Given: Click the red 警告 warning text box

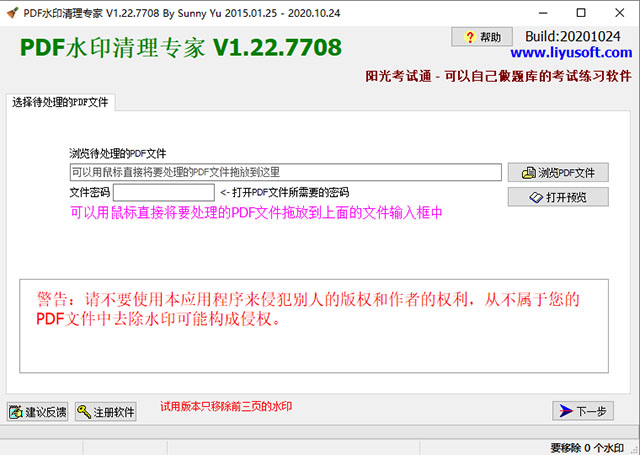Looking at the screenshot, I should 314,326.
